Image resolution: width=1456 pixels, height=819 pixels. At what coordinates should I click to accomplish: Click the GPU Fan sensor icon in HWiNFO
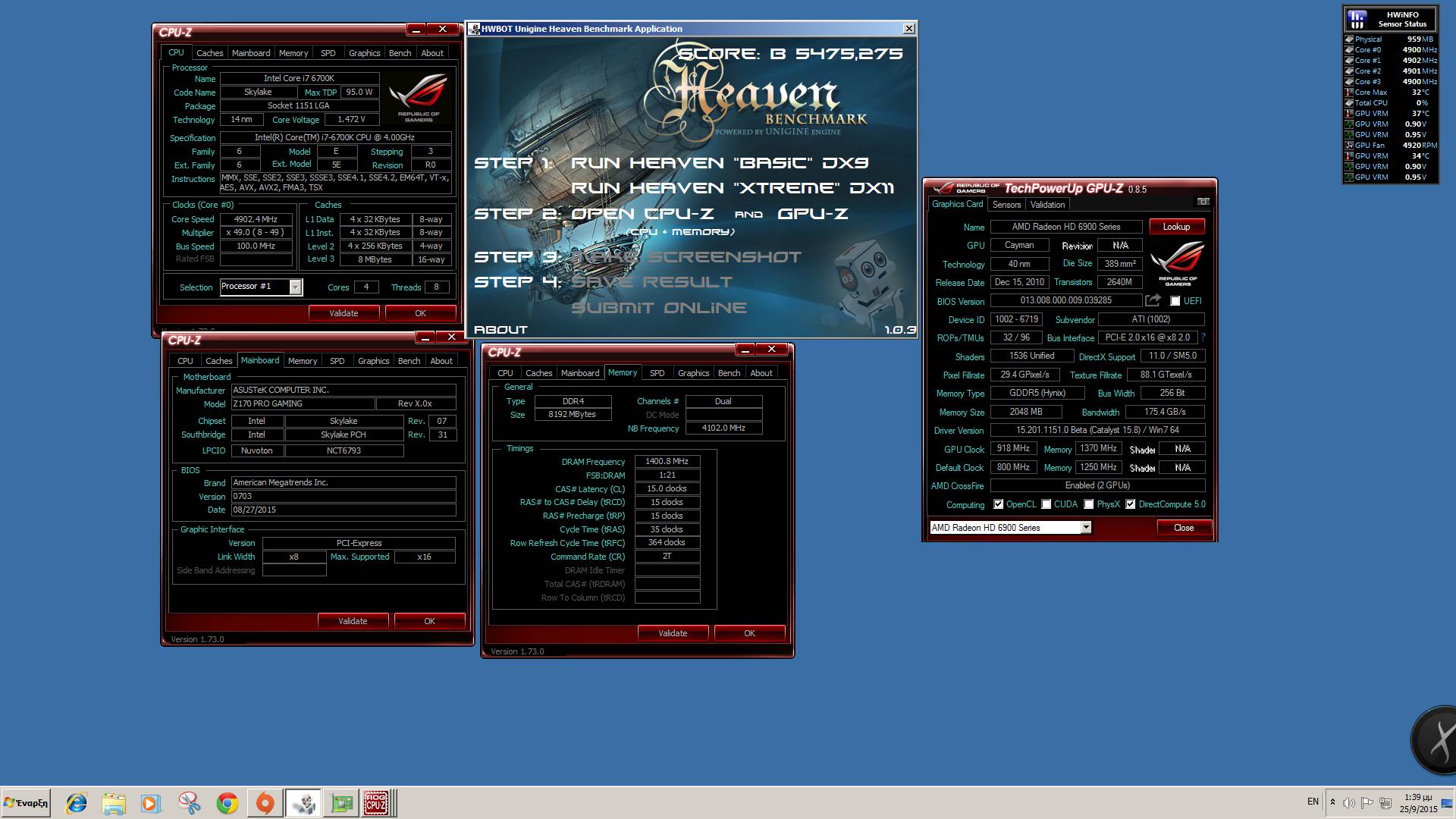point(1349,146)
